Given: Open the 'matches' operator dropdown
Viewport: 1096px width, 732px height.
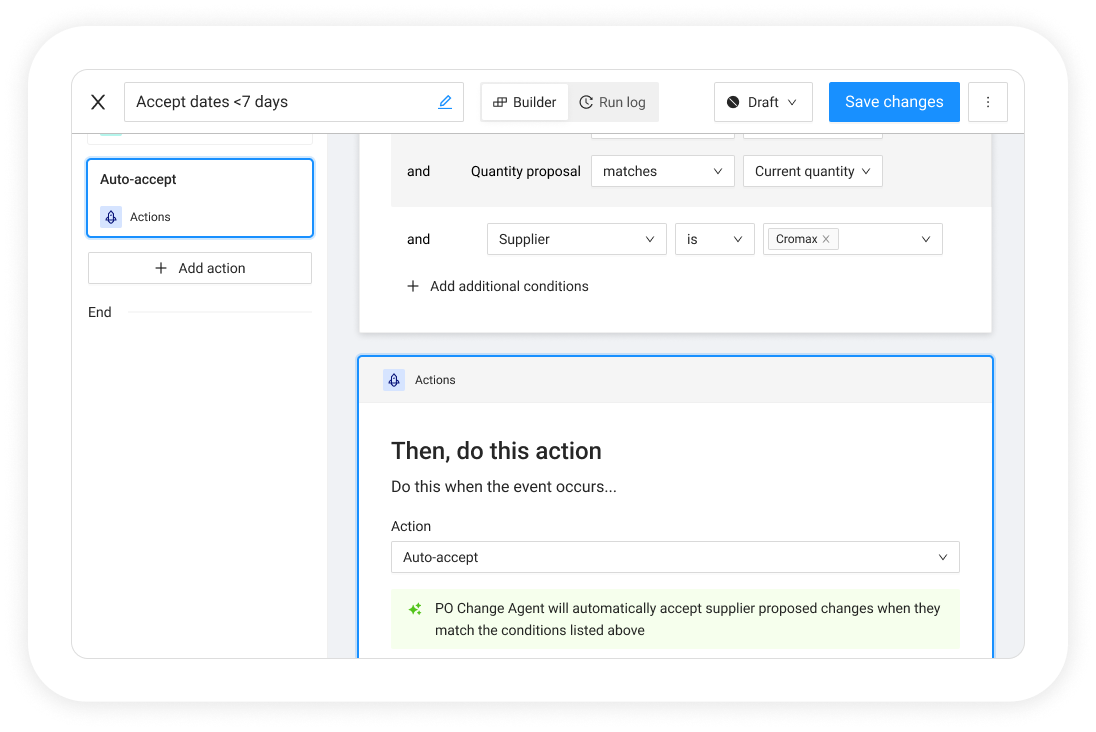Looking at the screenshot, I should coord(662,171).
